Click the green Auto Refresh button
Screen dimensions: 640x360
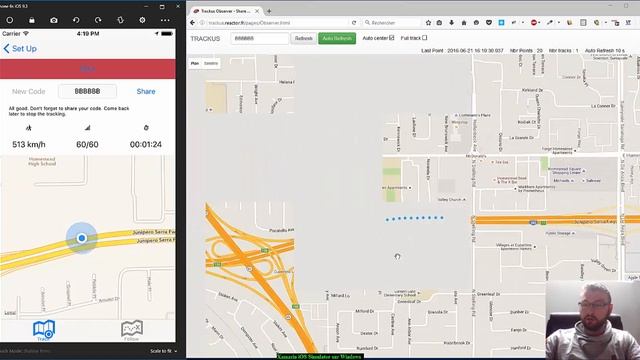[x=337, y=38]
